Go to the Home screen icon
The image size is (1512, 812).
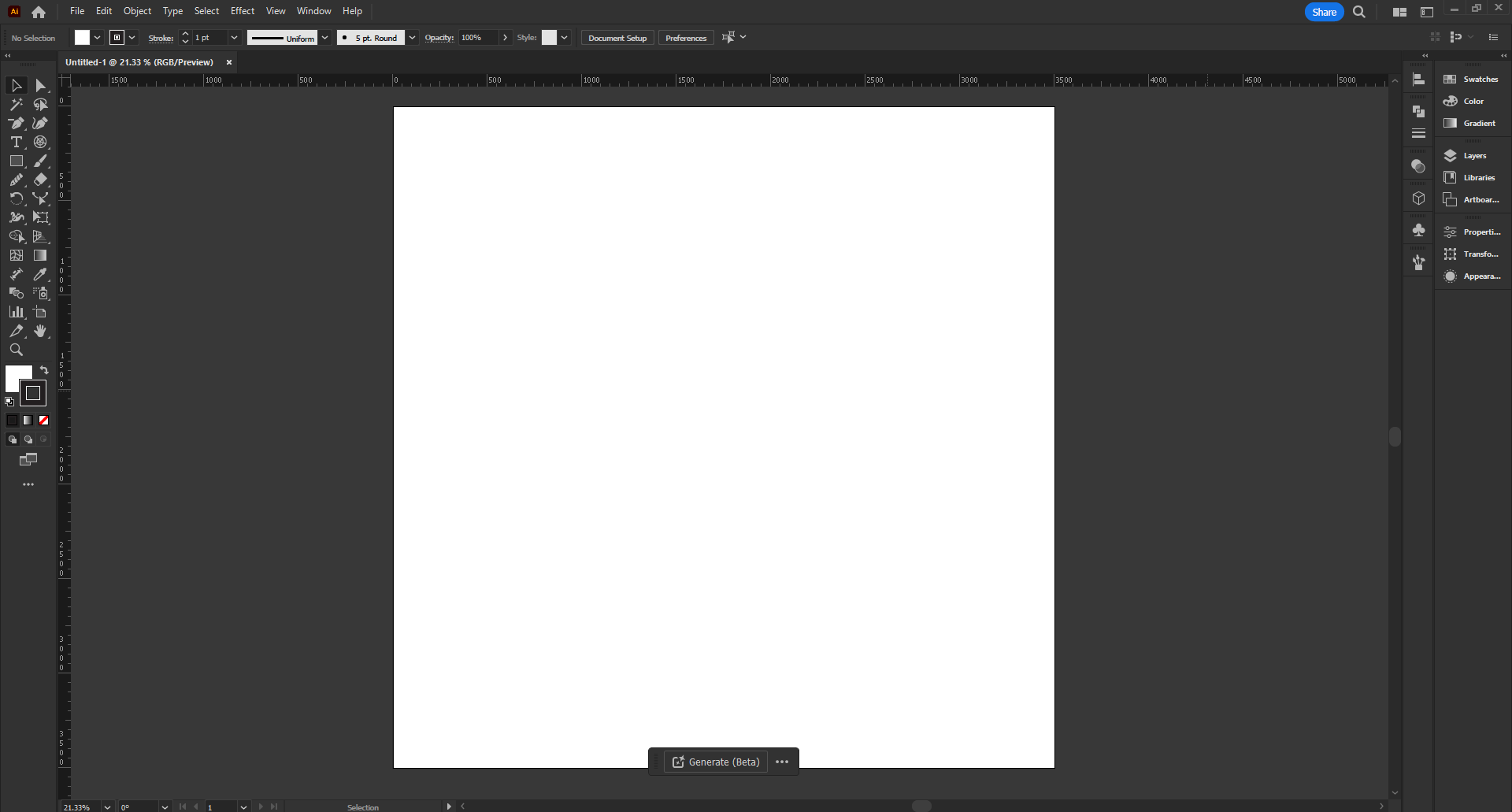coord(39,12)
